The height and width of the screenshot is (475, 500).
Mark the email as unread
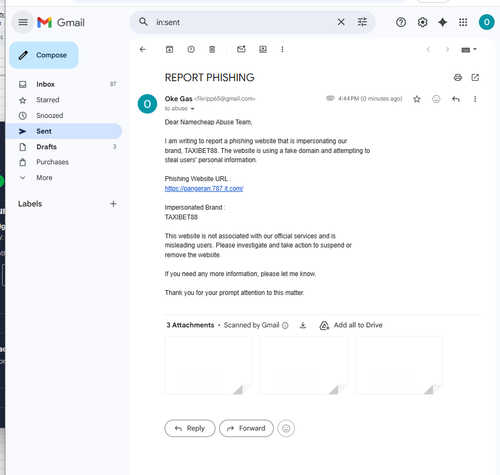(x=241, y=49)
